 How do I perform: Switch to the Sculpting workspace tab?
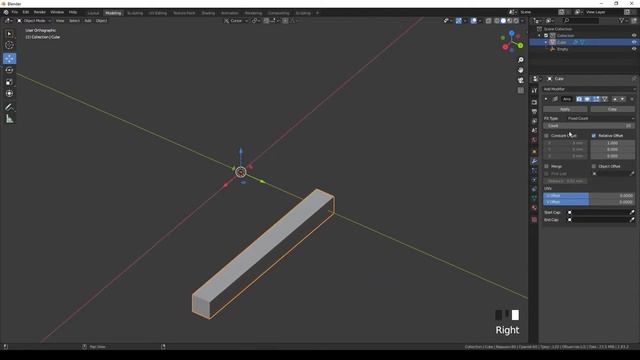pyautogui.click(x=135, y=13)
